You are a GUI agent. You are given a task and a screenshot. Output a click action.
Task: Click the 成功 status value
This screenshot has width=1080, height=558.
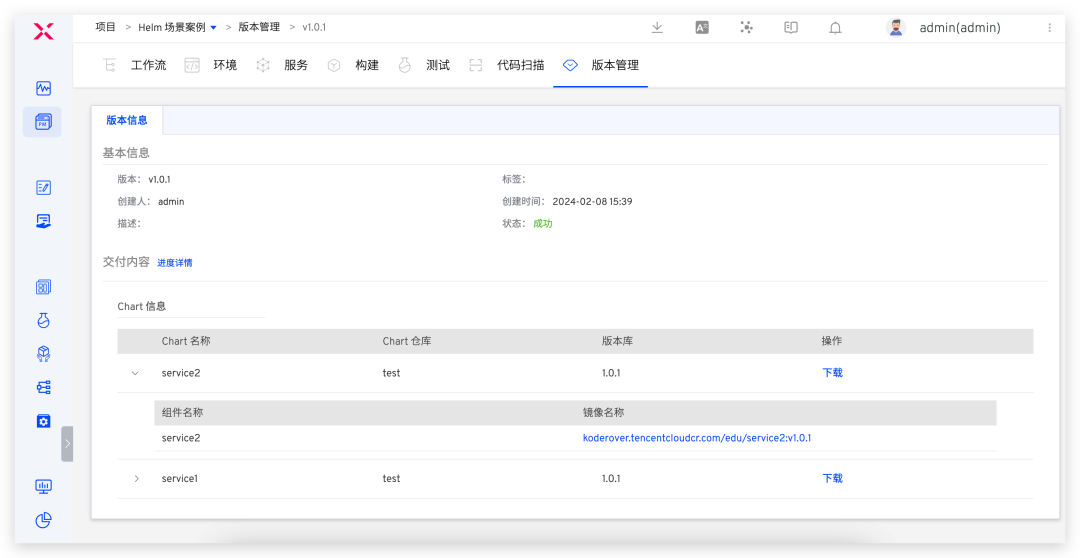coord(543,224)
